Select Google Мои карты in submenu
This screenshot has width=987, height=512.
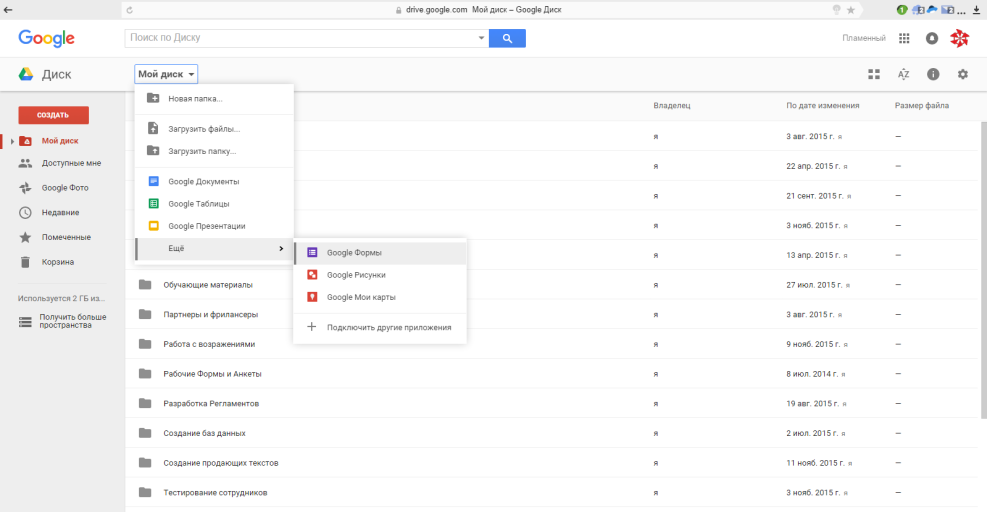tap(380, 297)
